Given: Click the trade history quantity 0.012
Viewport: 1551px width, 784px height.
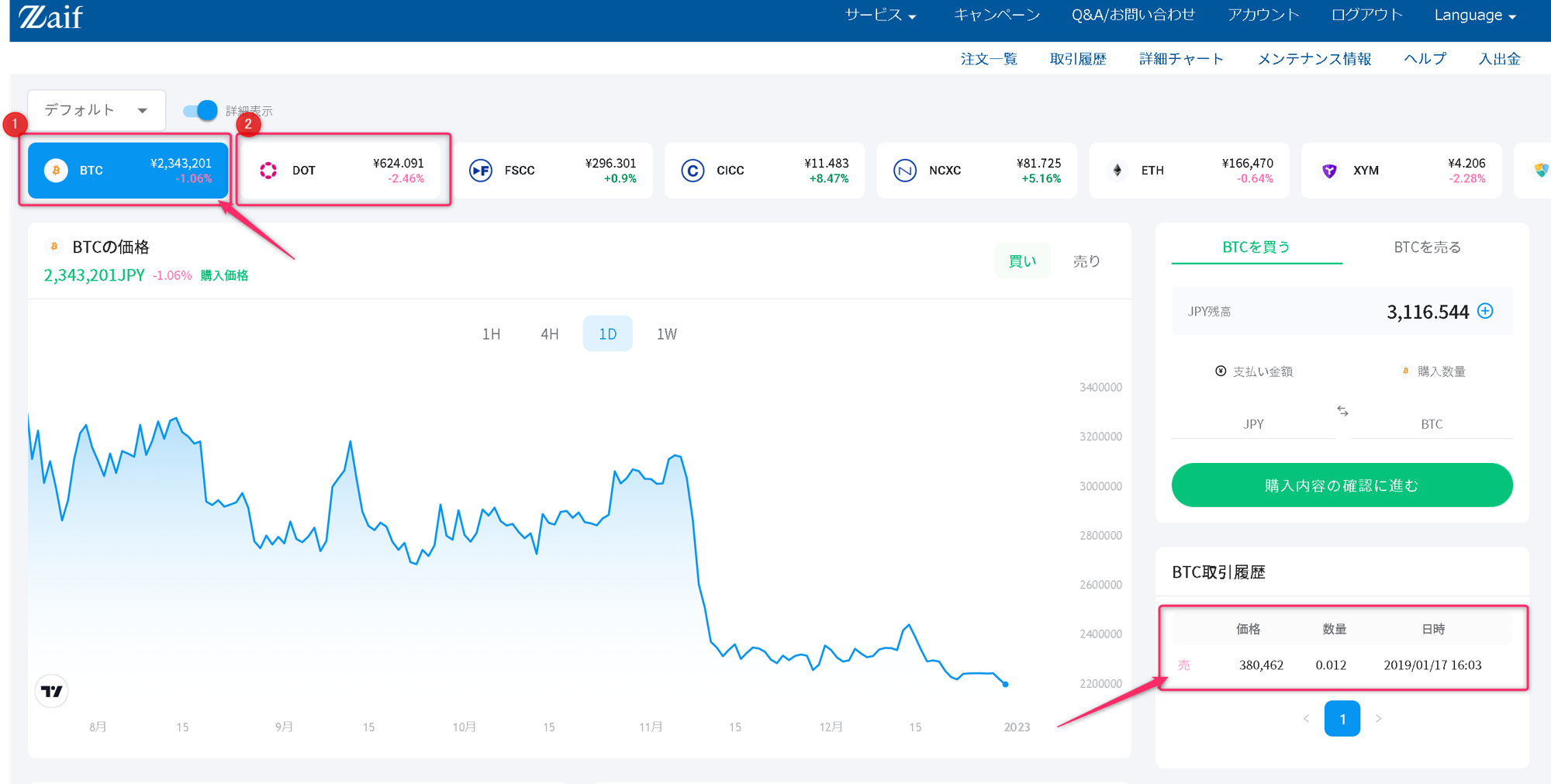Looking at the screenshot, I should pos(1331,665).
